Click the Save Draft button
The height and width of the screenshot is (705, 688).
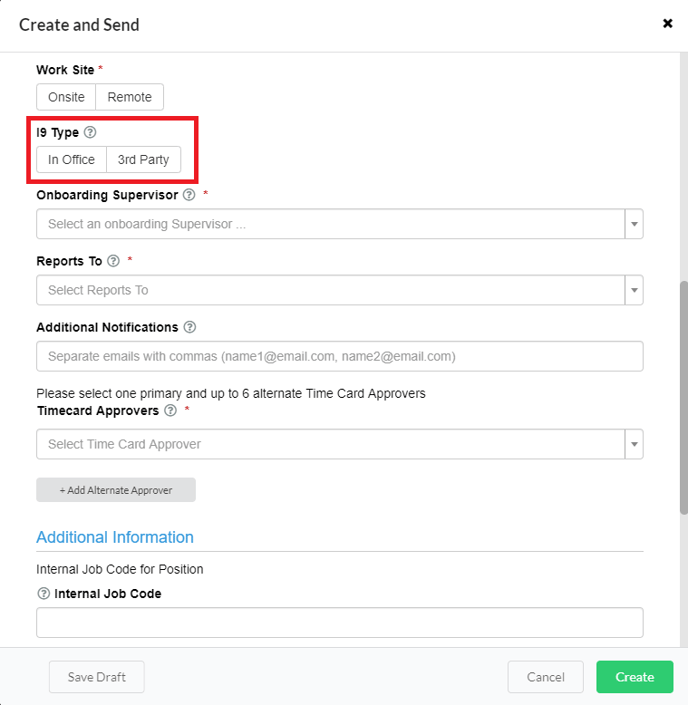pyautogui.click(x=96, y=677)
